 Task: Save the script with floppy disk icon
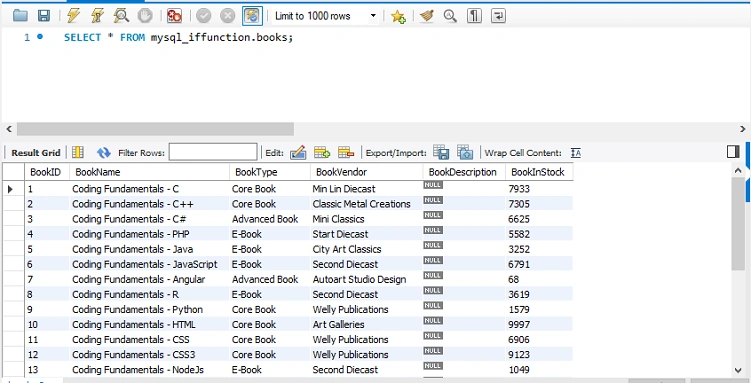point(44,16)
